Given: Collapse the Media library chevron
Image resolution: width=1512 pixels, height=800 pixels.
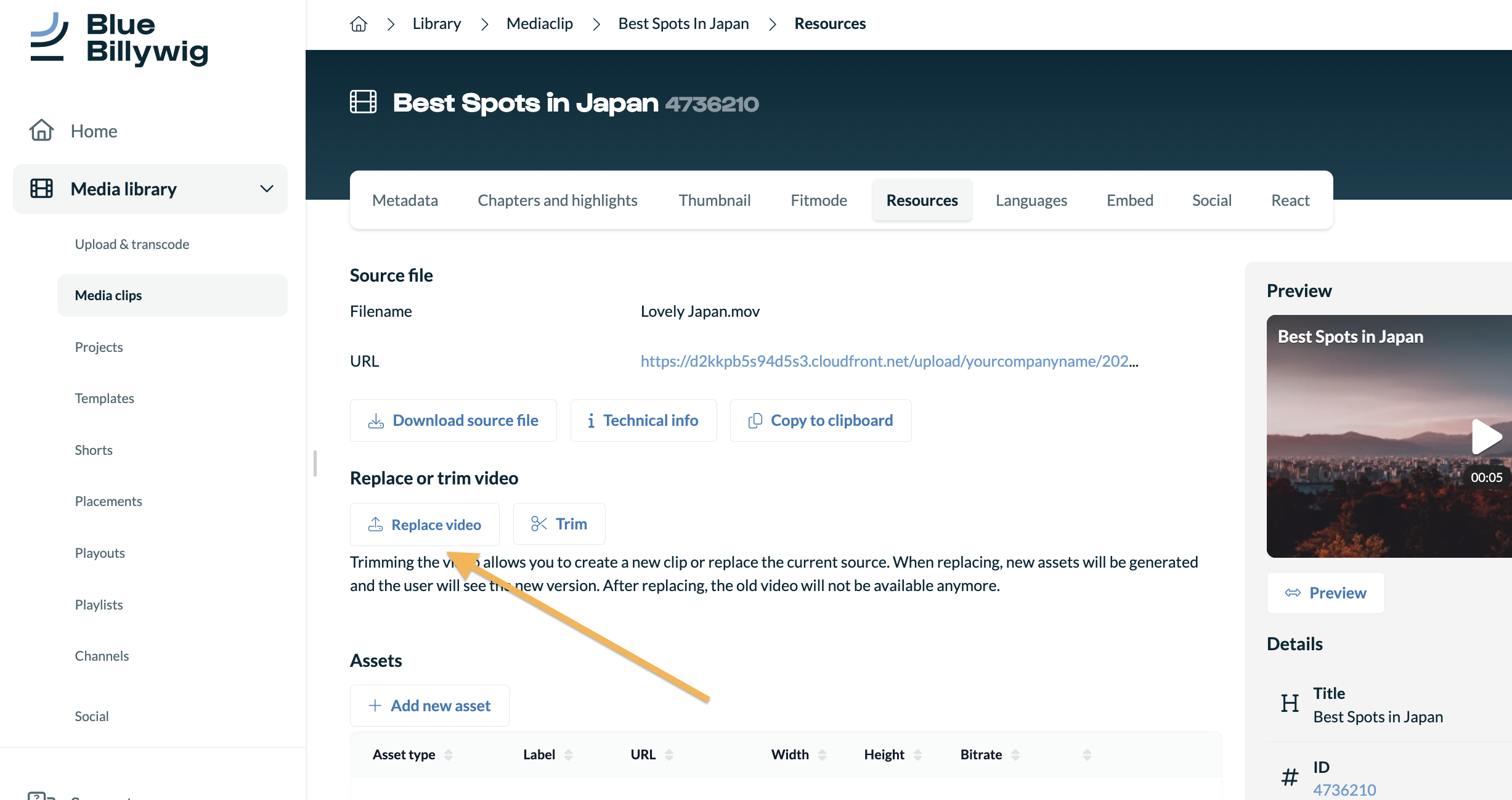Looking at the screenshot, I should click(267, 189).
